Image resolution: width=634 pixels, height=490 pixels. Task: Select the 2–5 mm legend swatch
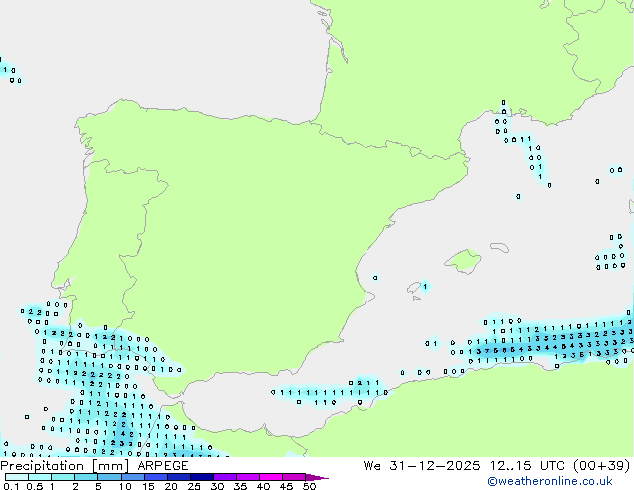(86, 477)
